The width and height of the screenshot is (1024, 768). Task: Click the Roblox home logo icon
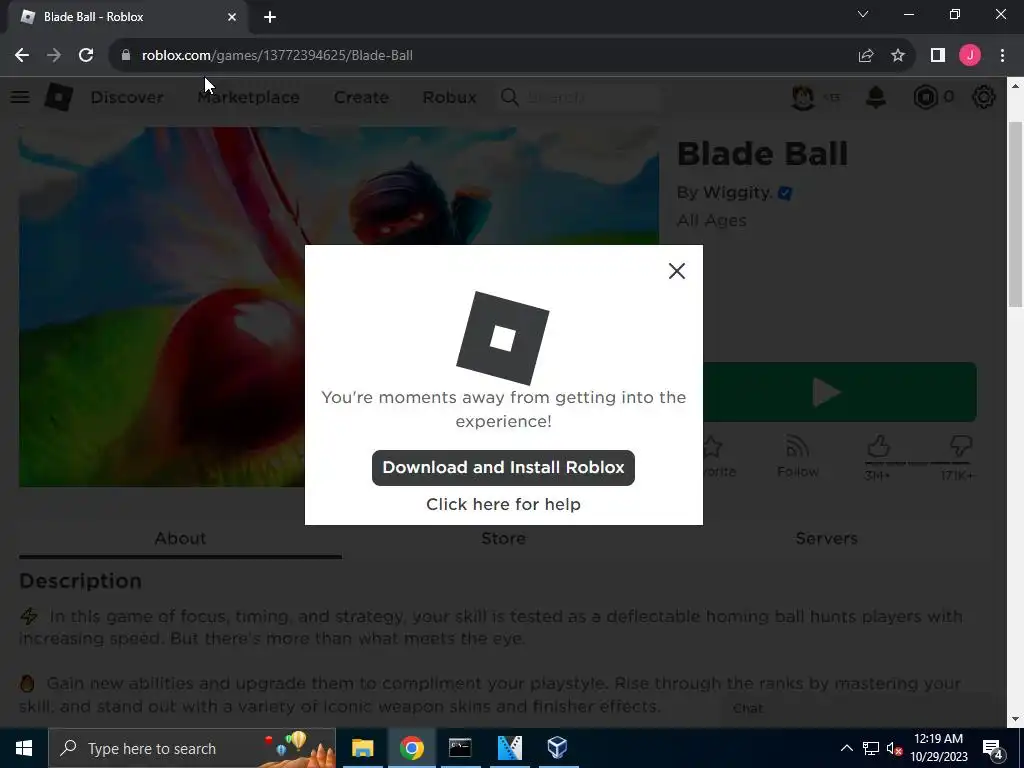pyautogui.click(x=59, y=97)
